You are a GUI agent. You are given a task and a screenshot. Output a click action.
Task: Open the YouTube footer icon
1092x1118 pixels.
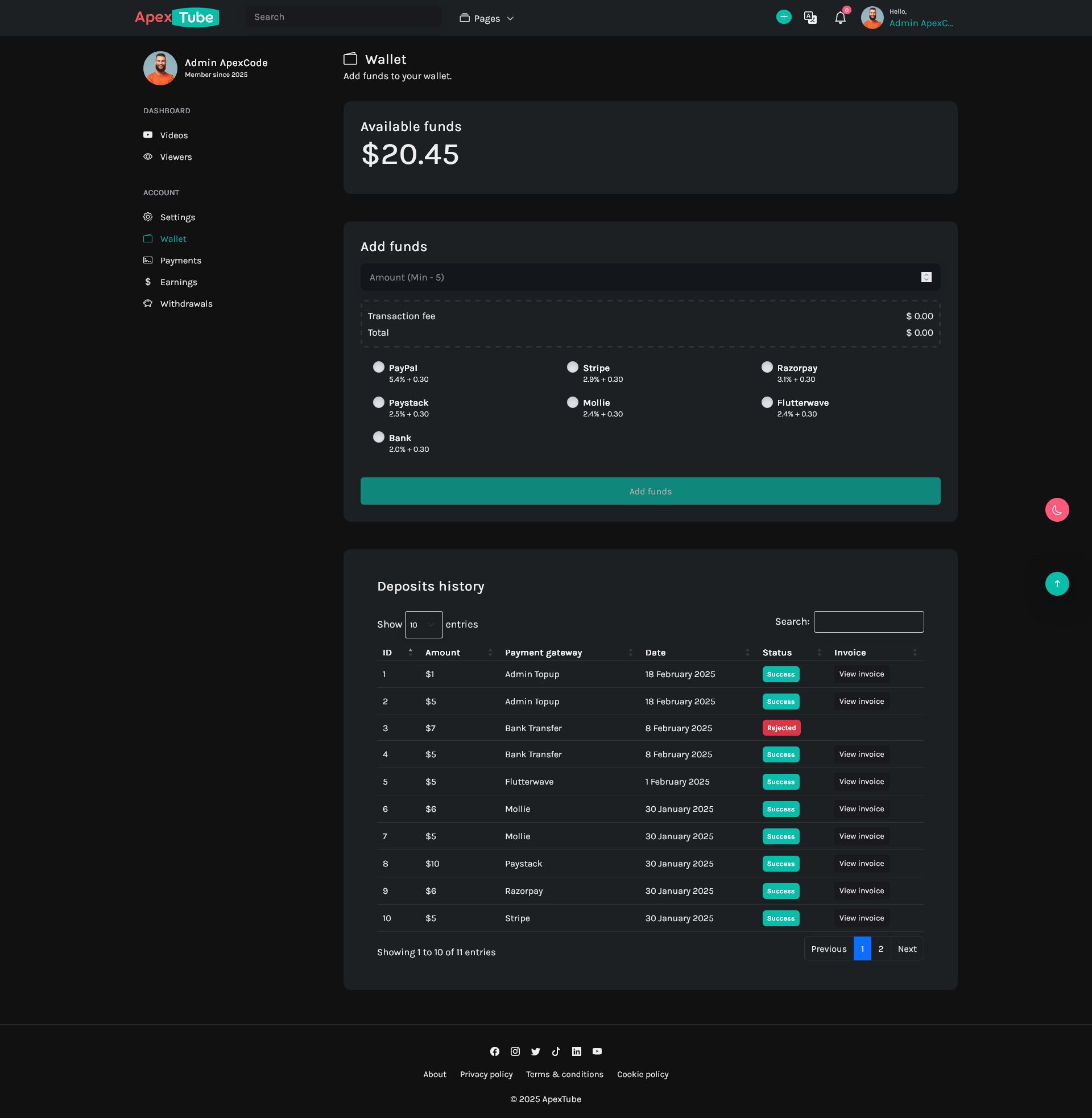pyautogui.click(x=597, y=1051)
